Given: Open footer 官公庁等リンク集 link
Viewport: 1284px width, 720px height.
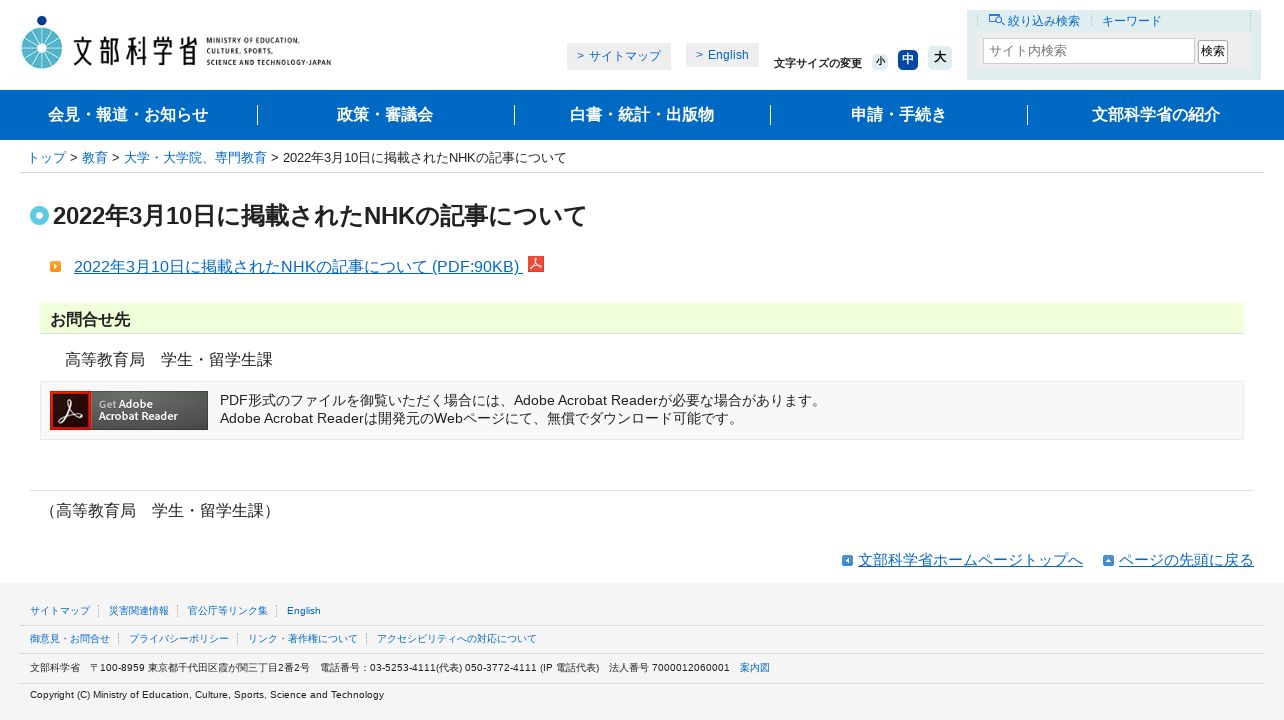Looking at the screenshot, I should pos(228,611).
